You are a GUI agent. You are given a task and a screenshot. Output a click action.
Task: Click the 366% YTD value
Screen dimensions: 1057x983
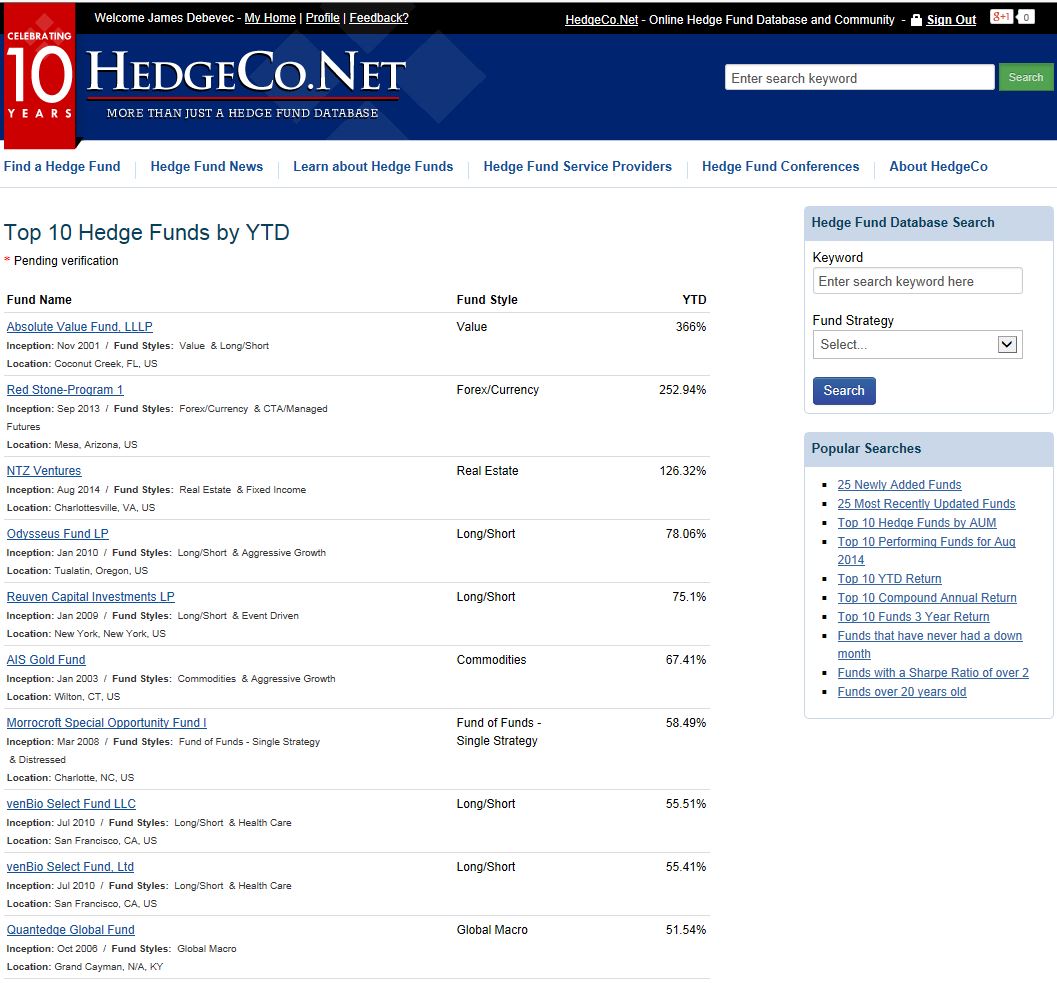pyautogui.click(x=691, y=327)
